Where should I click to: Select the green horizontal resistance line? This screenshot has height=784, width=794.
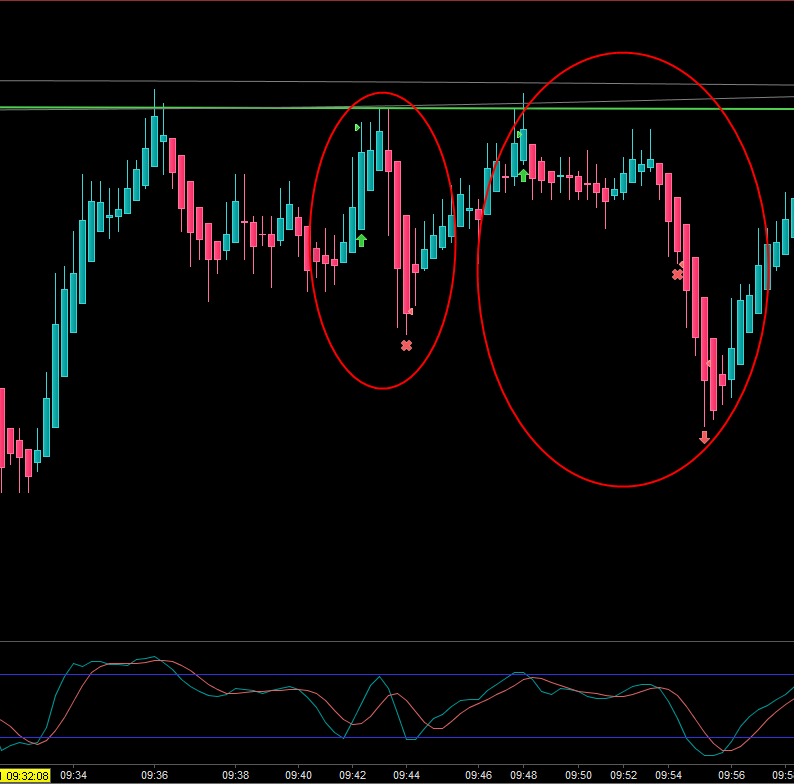click(397, 108)
